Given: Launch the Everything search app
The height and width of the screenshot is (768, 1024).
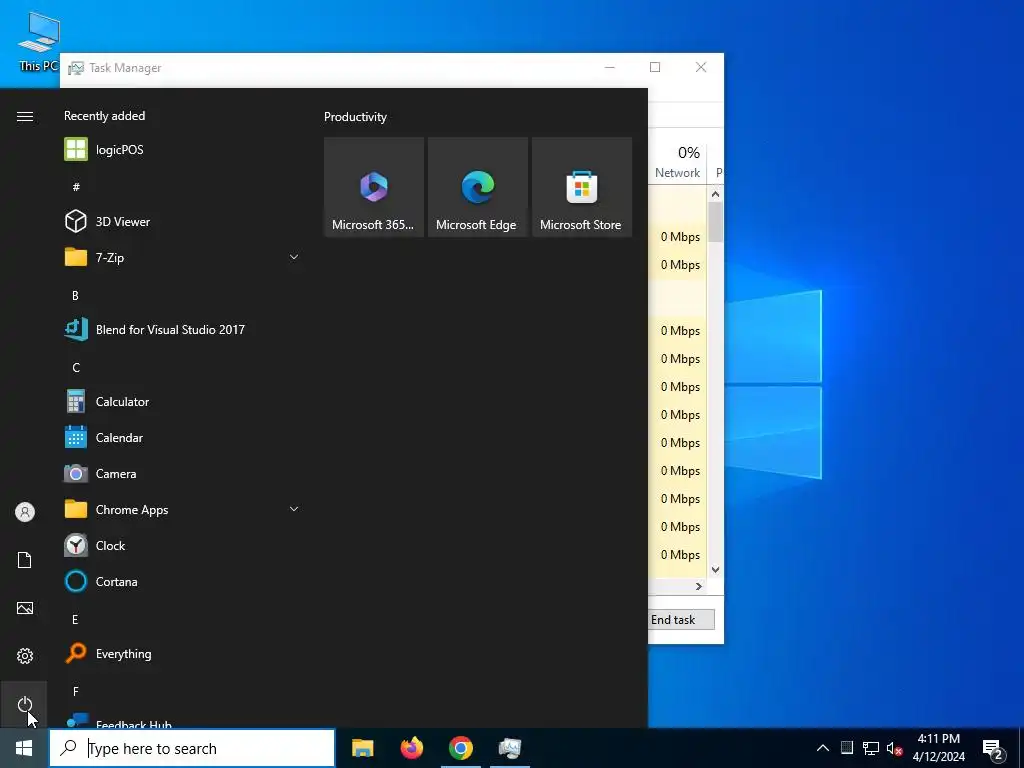Looking at the screenshot, I should tap(183, 654).
